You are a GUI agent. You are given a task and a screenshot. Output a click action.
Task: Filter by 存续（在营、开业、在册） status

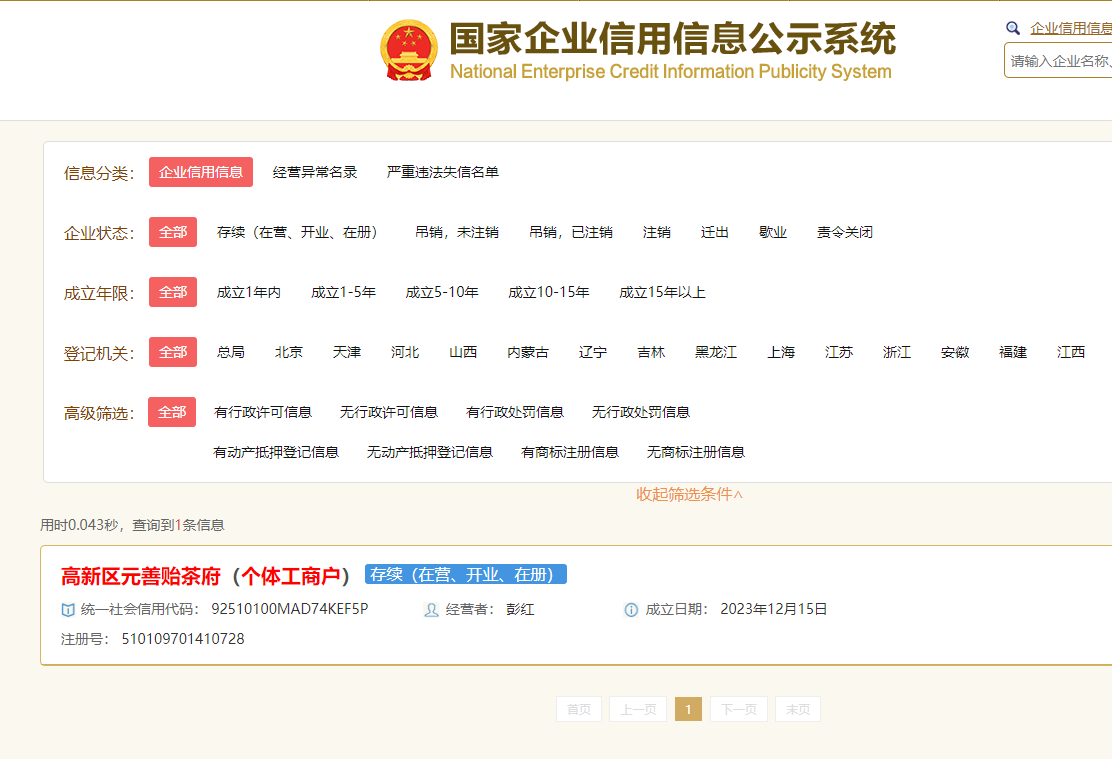[x=300, y=232]
